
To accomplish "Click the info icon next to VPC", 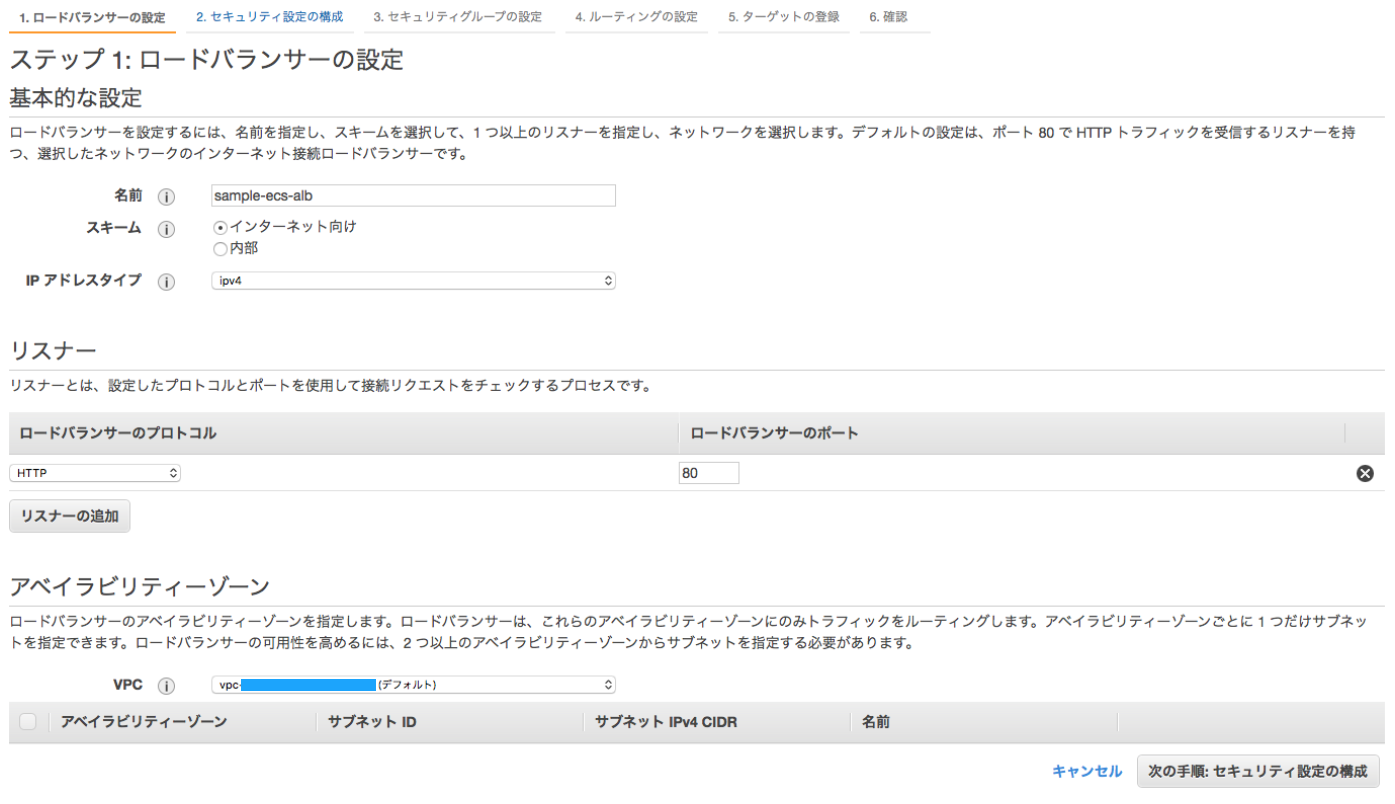I will [167, 686].
